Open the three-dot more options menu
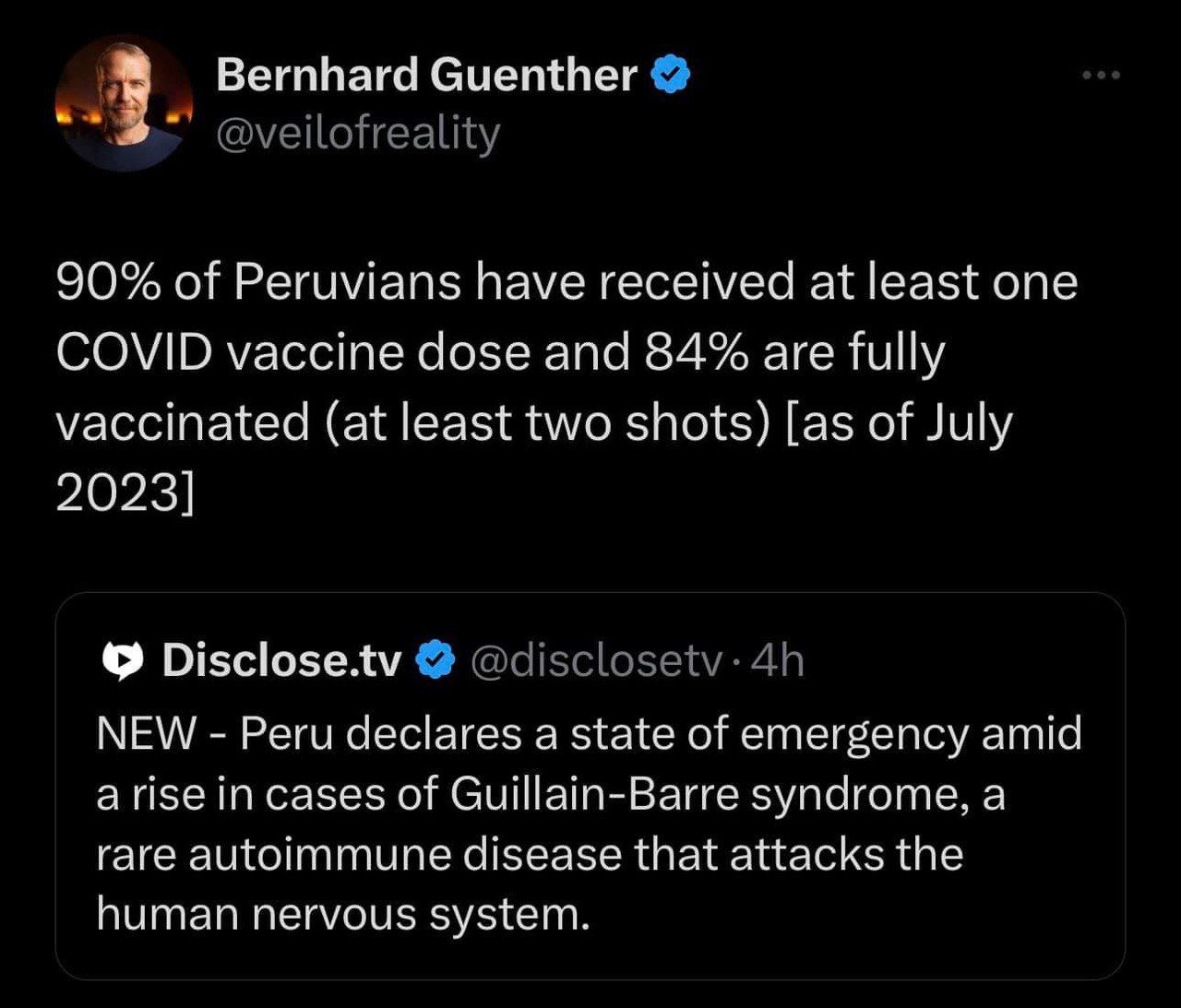Screen dimensions: 1181x1008 click(x=1103, y=76)
